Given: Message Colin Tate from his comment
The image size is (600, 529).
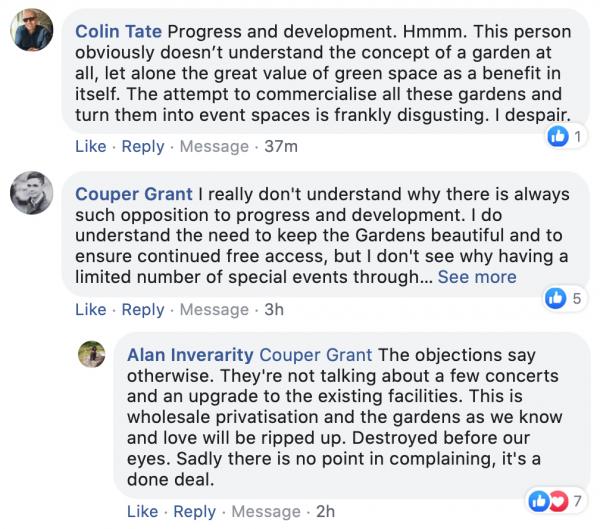Looking at the screenshot, I should [214, 147].
